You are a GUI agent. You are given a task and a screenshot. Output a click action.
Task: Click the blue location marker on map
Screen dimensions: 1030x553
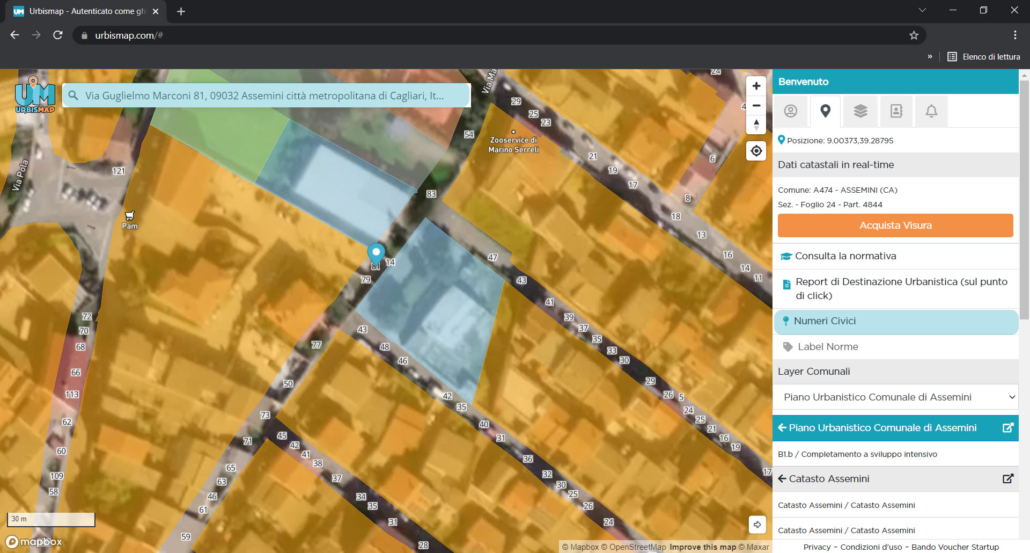376,255
